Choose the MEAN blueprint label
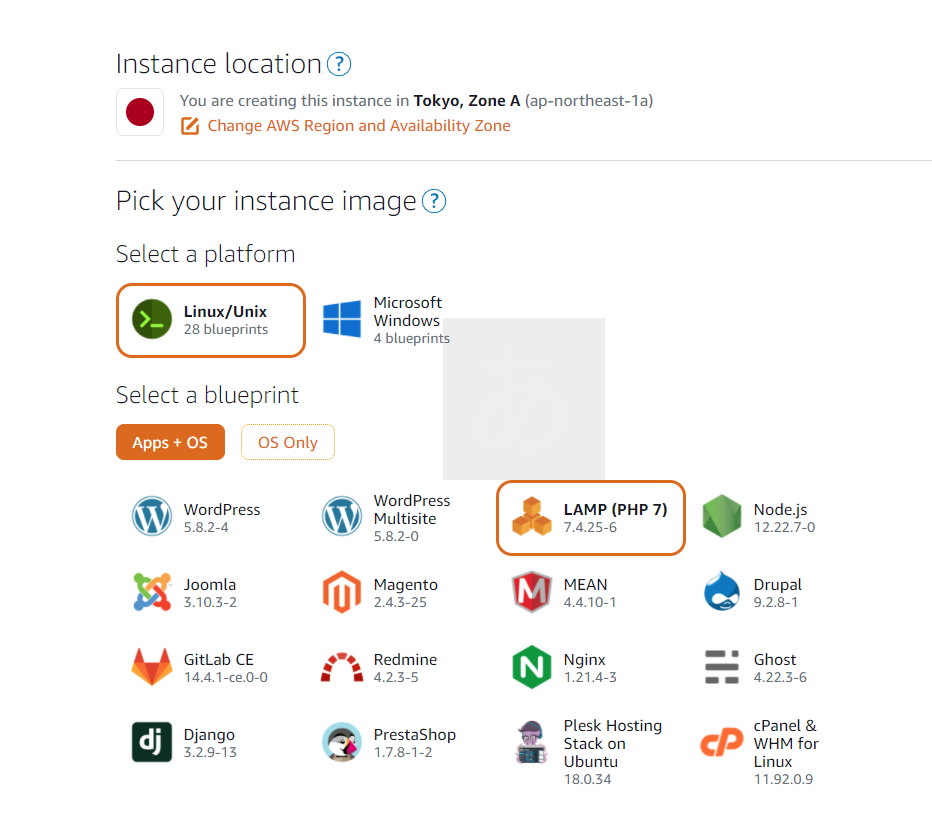The image size is (932, 816). (585, 584)
